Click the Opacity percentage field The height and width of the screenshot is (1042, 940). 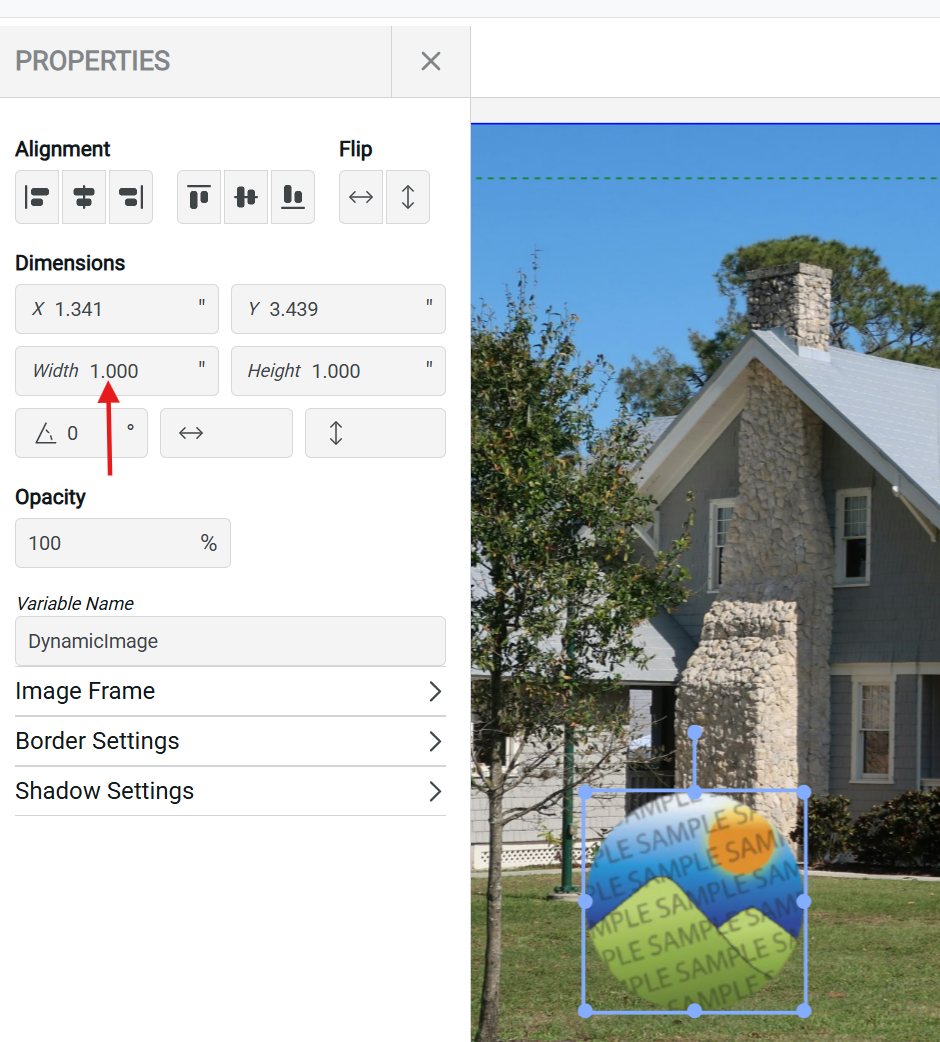click(x=110, y=543)
